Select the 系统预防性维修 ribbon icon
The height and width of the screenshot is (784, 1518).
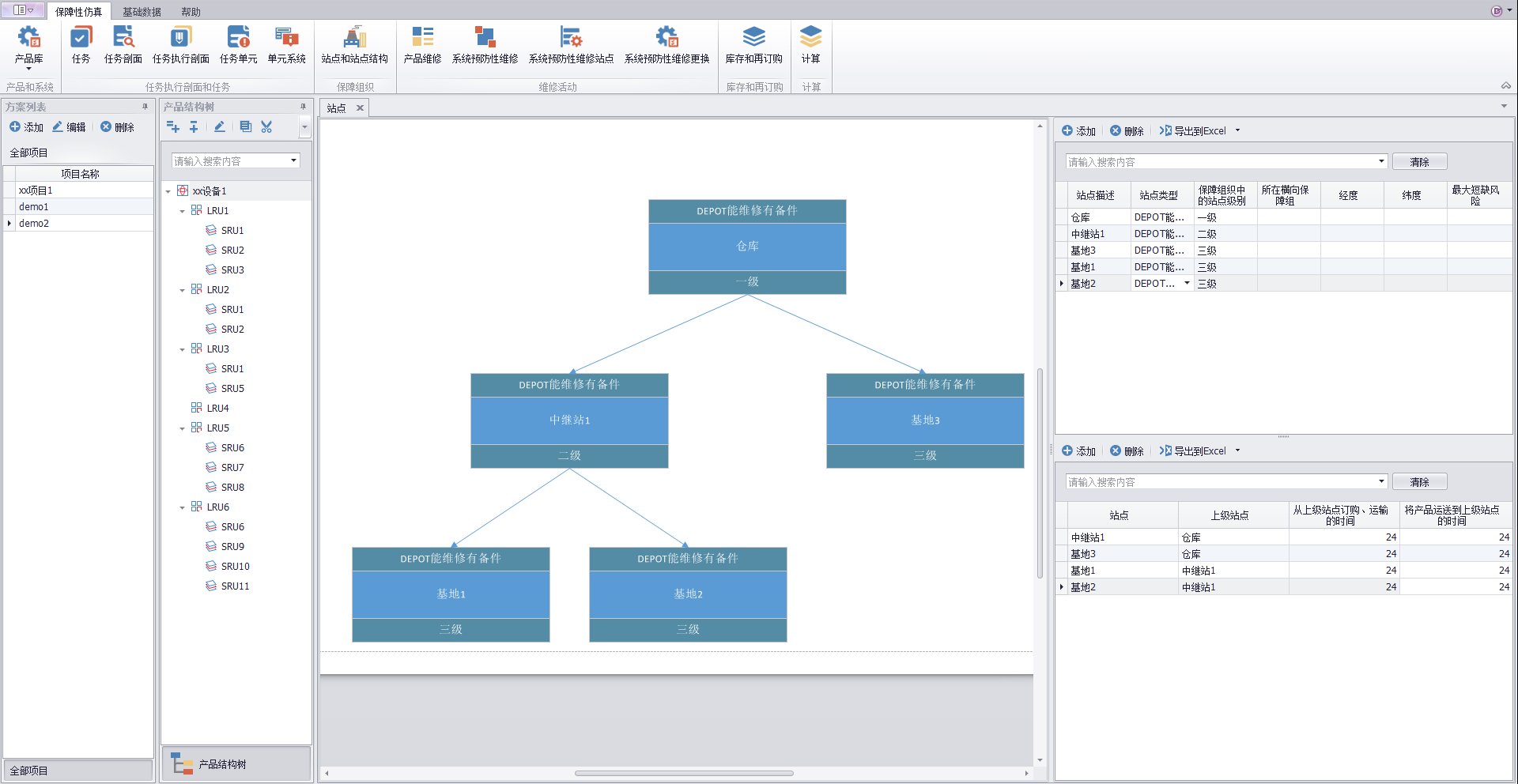485,46
